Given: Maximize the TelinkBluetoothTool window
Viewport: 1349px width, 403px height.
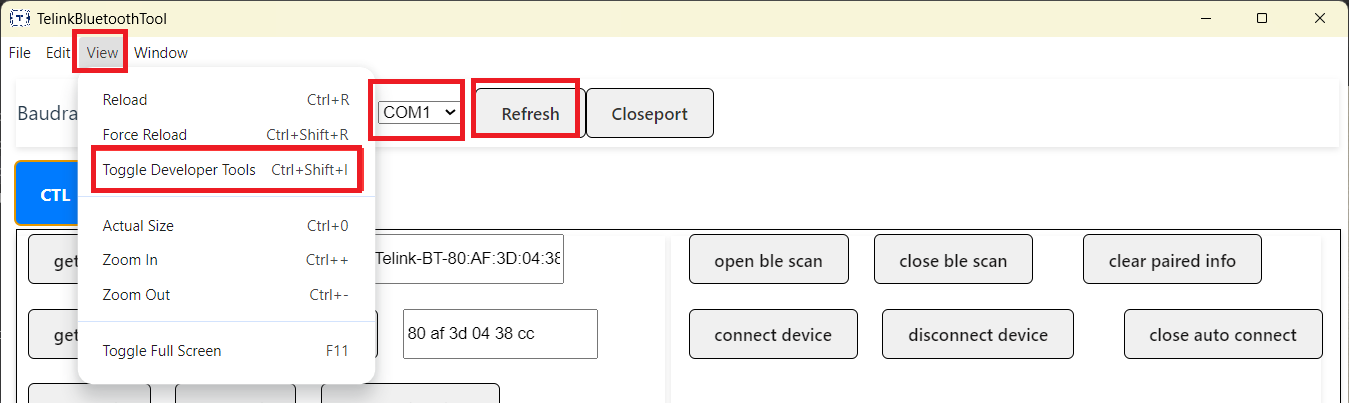Looking at the screenshot, I should tap(1262, 18).
